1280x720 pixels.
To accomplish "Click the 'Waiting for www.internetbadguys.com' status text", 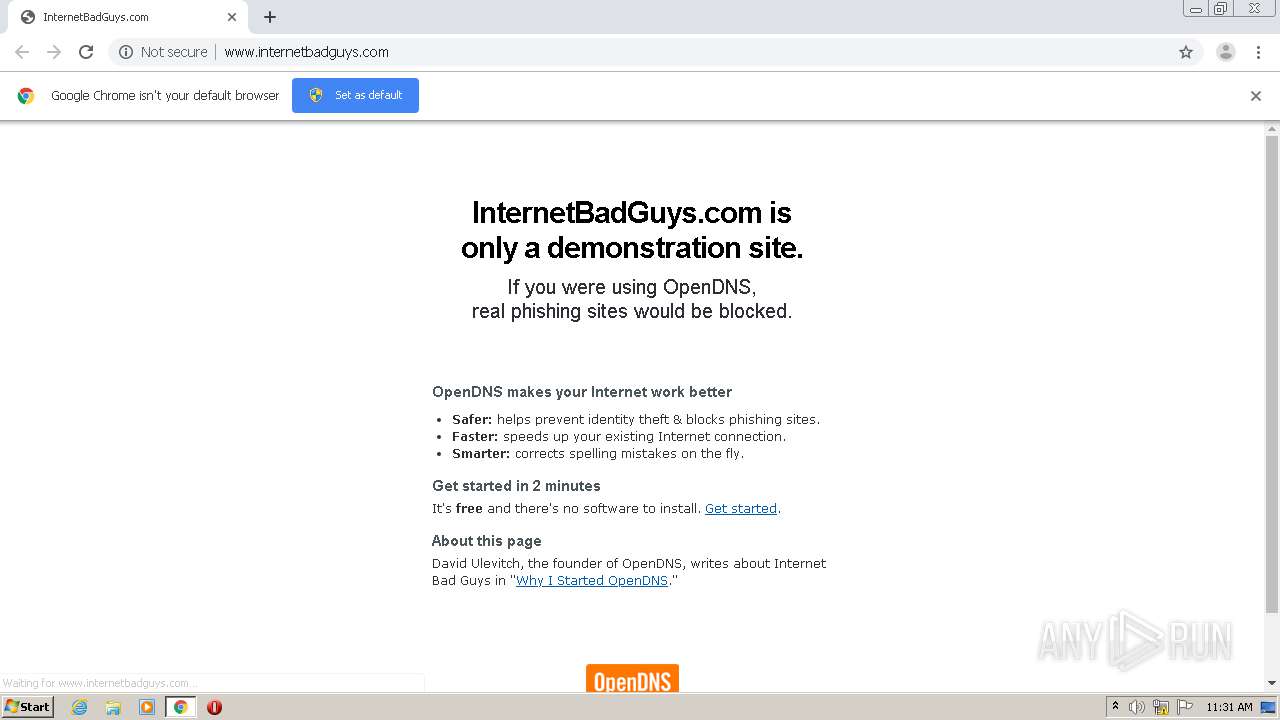I will coord(100,683).
